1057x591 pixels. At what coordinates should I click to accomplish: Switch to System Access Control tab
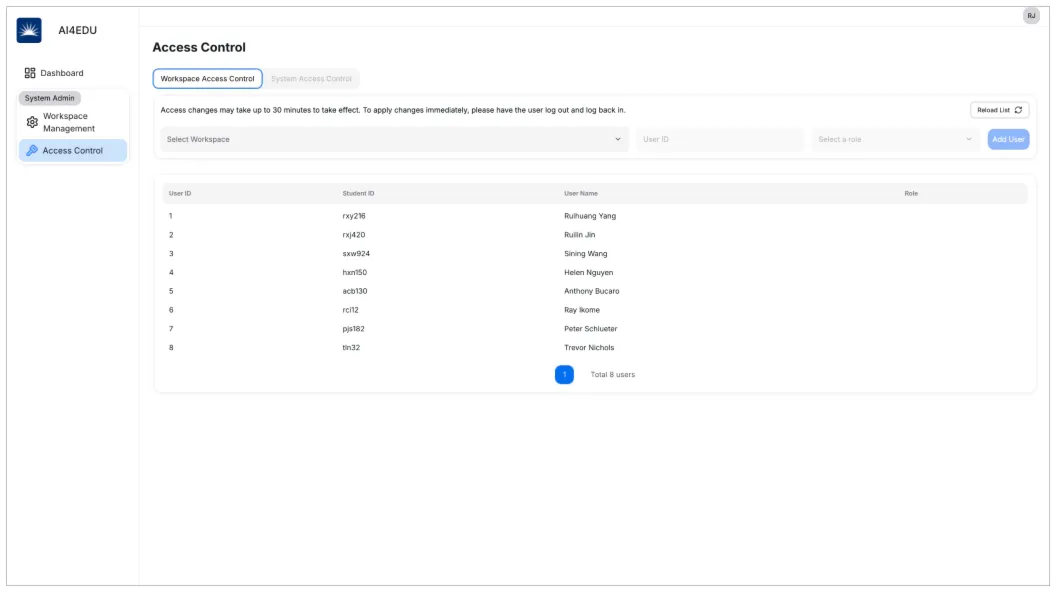coord(311,79)
